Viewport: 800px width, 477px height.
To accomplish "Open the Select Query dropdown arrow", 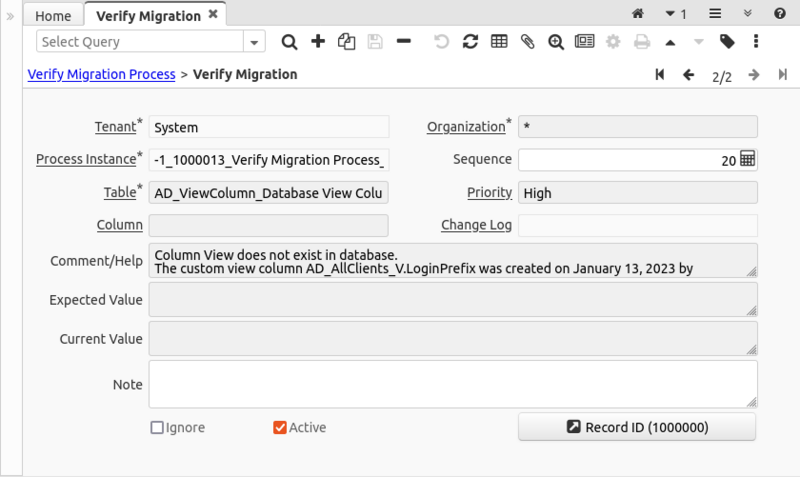I will [x=254, y=42].
